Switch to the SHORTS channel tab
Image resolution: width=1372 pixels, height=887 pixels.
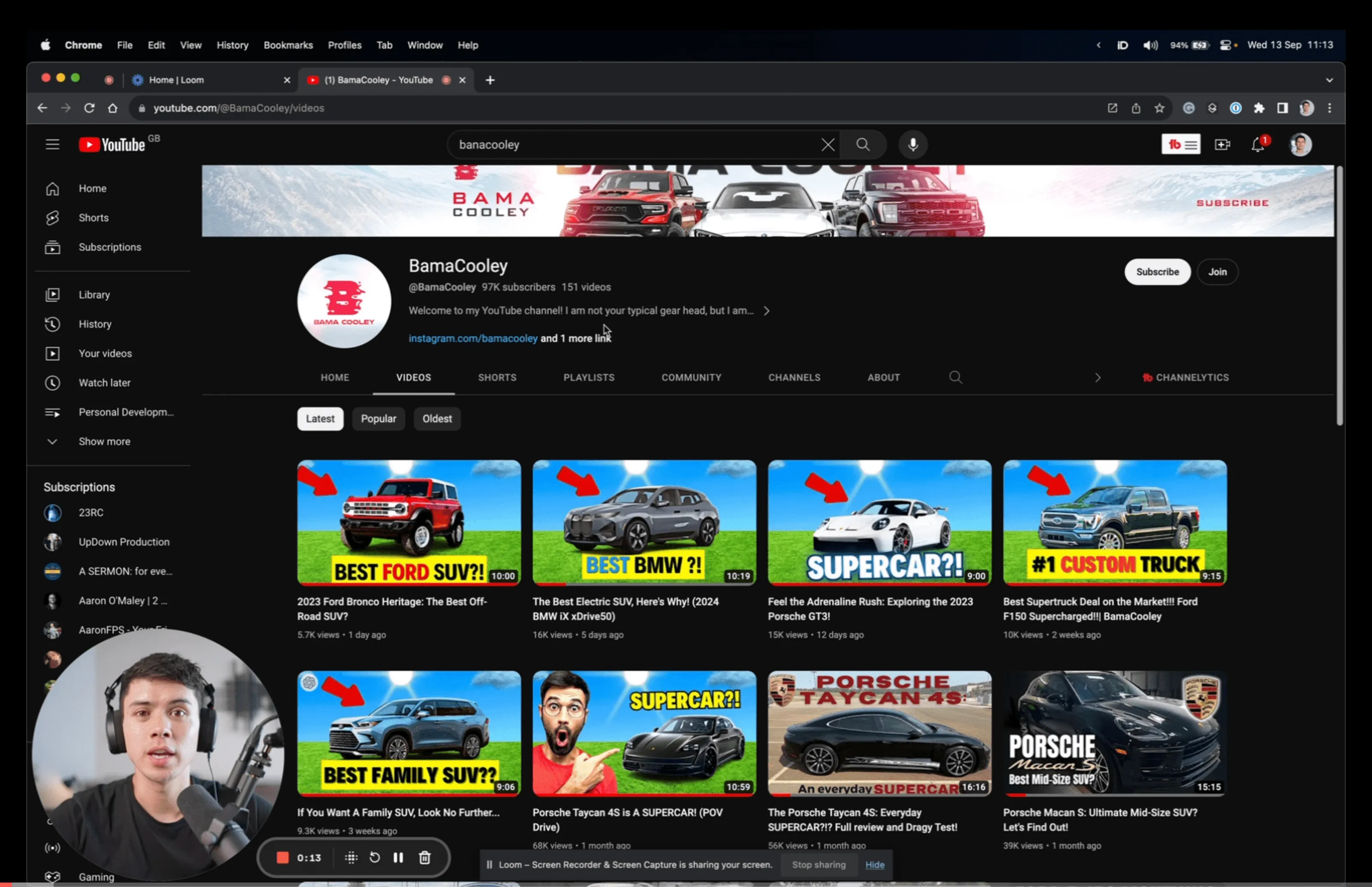click(497, 377)
